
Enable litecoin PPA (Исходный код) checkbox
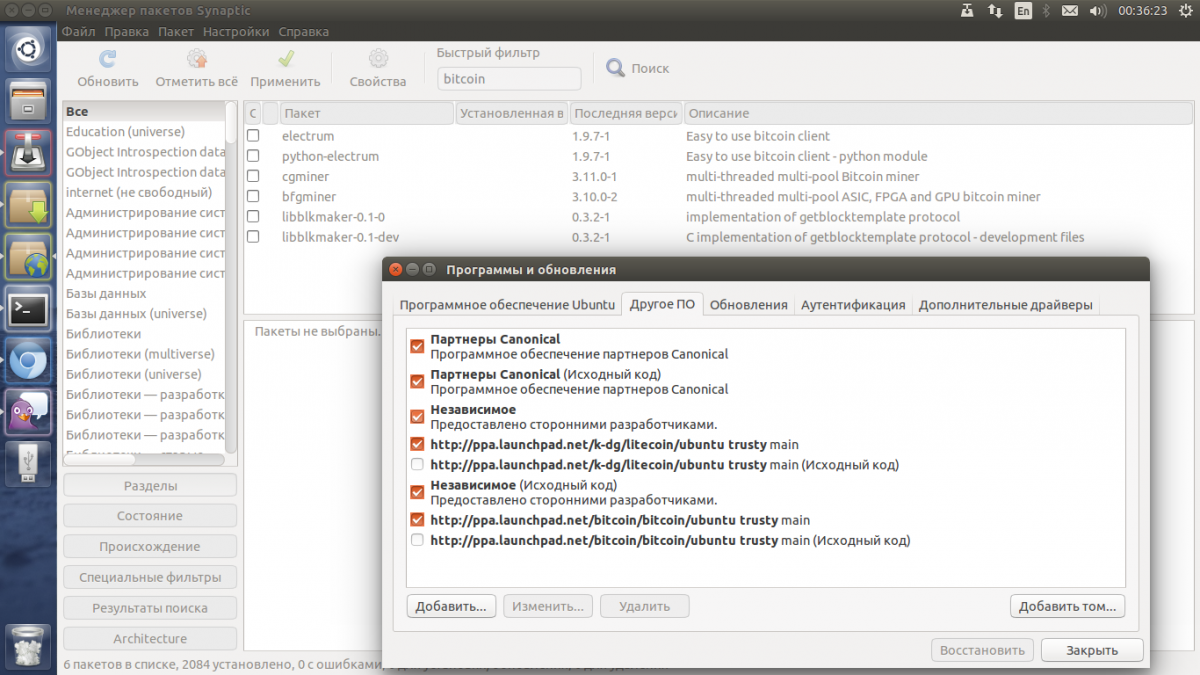click(x=417, y=465)
